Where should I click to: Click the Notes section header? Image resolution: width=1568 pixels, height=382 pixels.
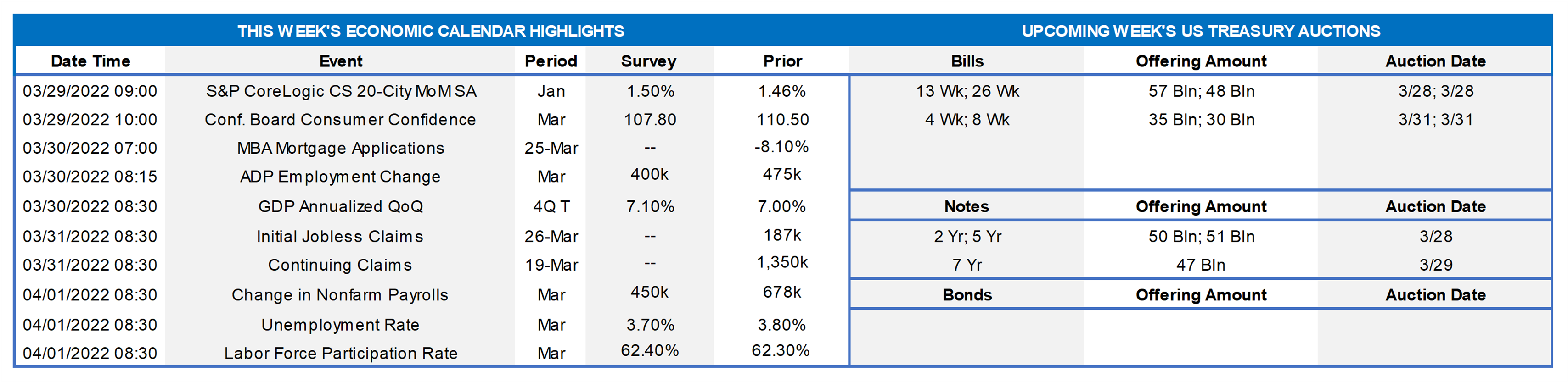(967, 206)
